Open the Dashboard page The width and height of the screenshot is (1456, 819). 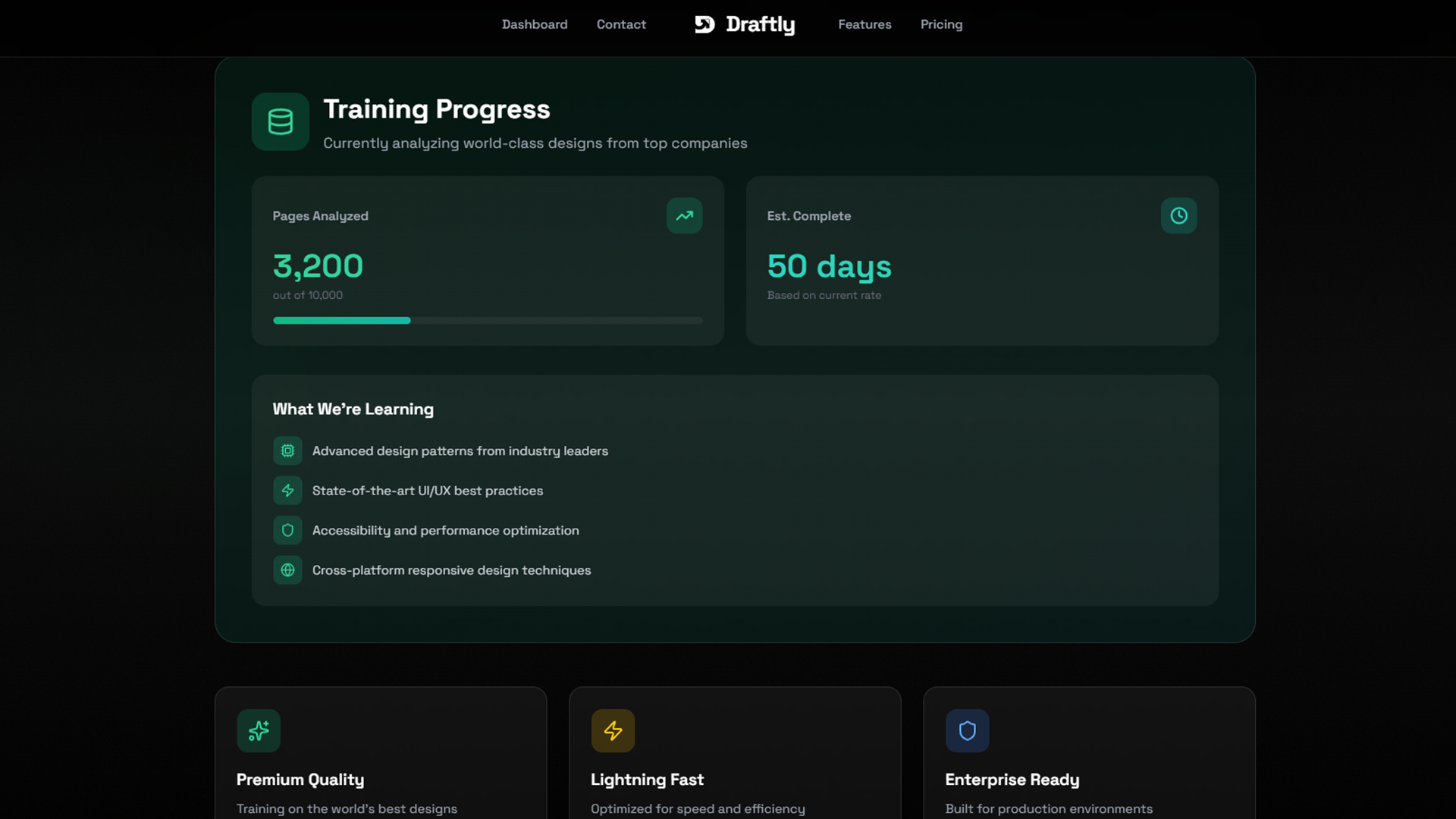click(x=535, y=24)
